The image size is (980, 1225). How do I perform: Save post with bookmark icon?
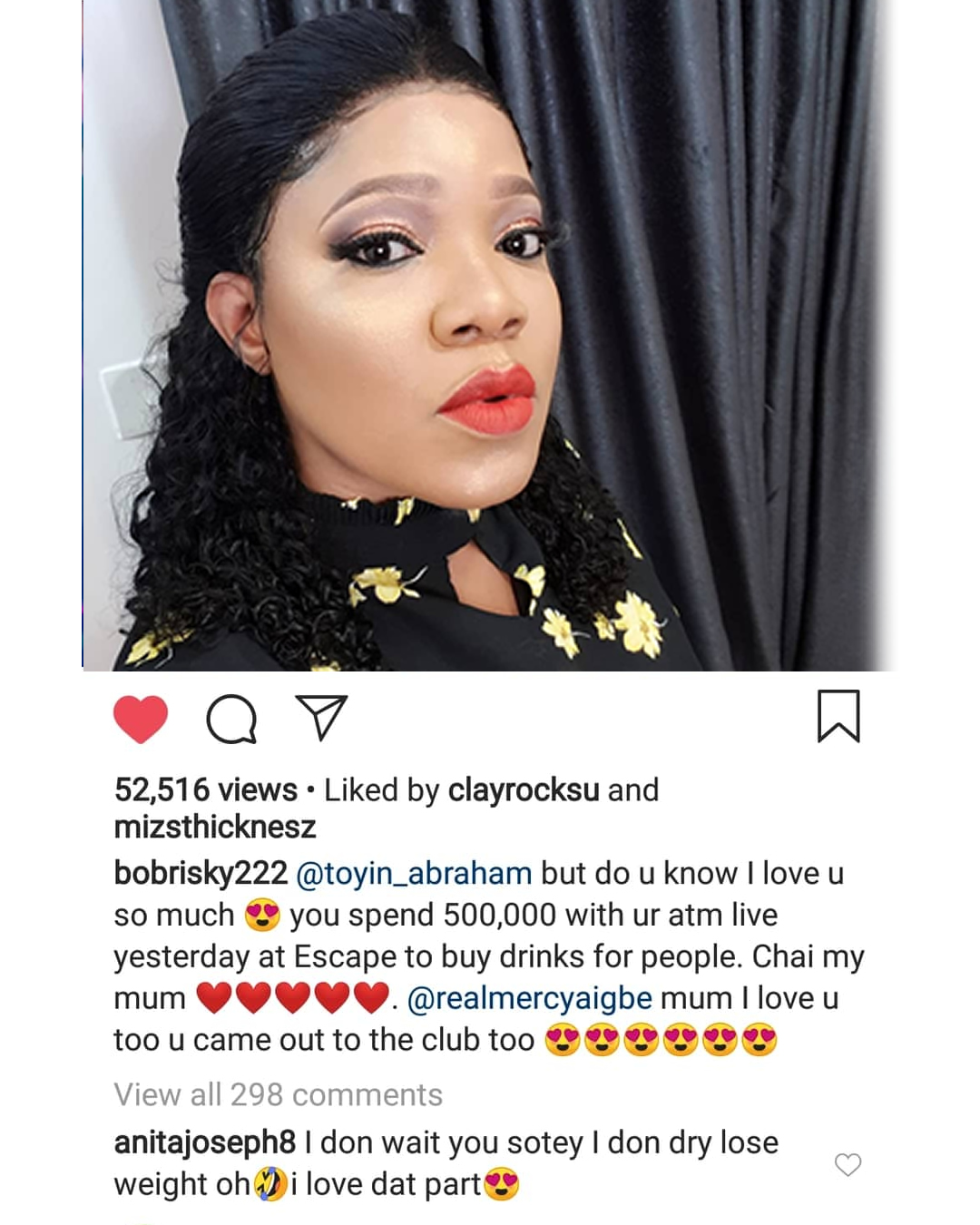click(838, 716)
